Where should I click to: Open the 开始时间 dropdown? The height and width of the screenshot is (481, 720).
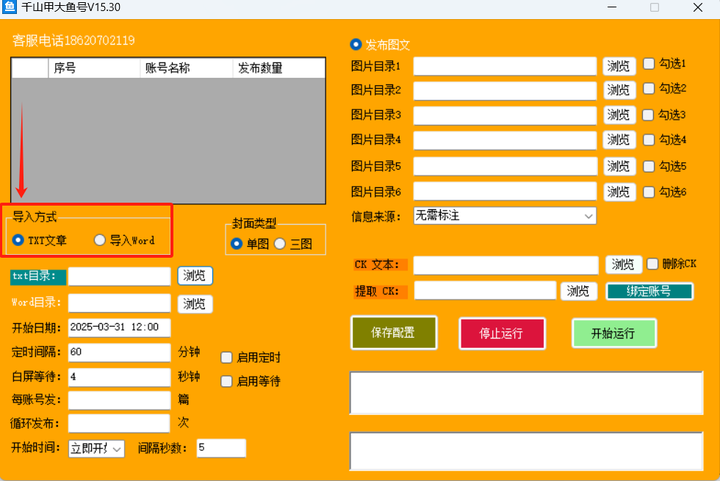pos(96,448)
